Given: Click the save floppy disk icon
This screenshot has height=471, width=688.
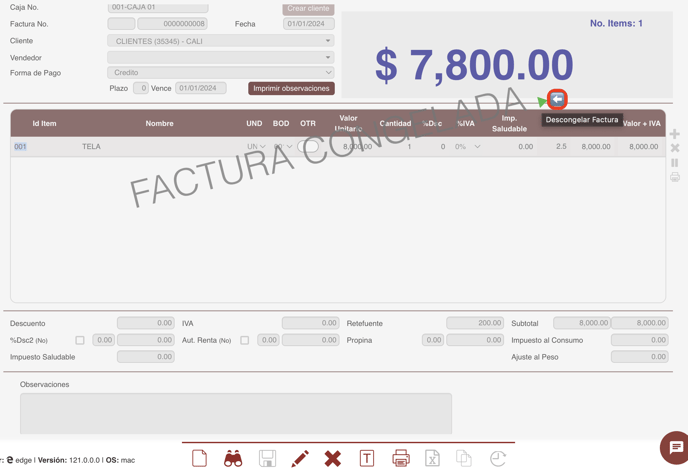Looking at the screenshot, I should pos(267,458).
